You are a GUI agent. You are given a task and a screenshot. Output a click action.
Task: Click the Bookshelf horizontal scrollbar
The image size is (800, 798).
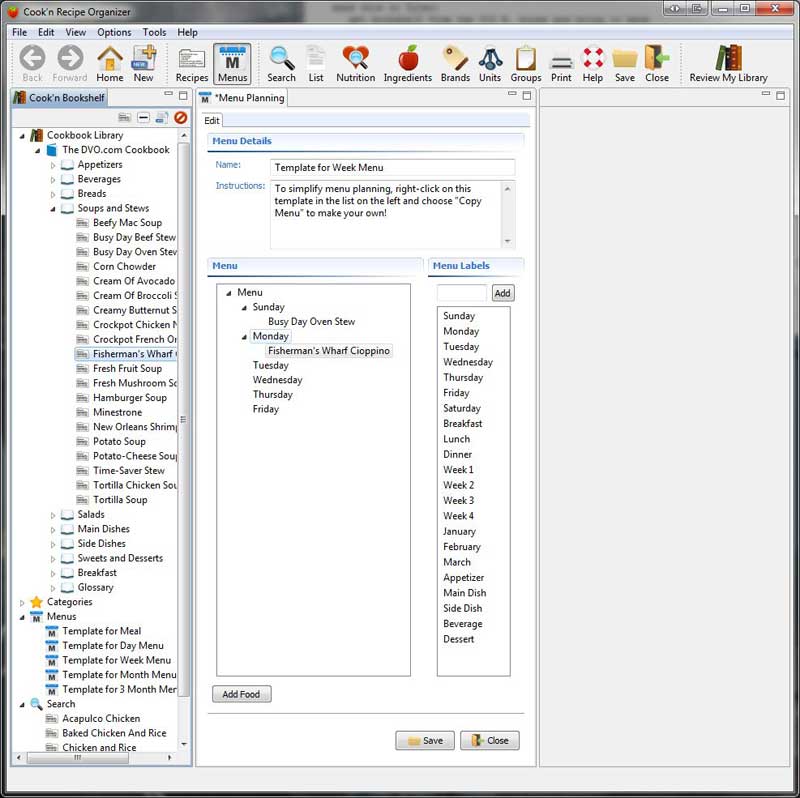coord(78,758)
